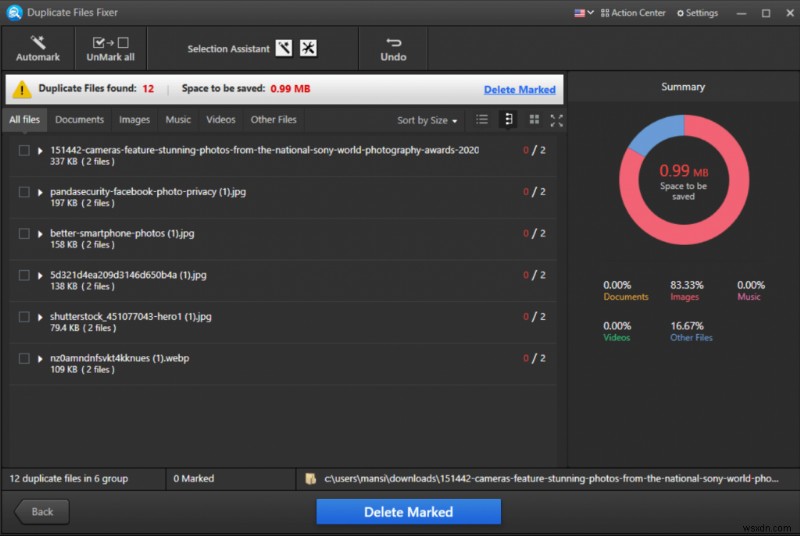The image size is (800, 536).
Task: Click the yellow warning triangle icon
Action: coord(22,89)
